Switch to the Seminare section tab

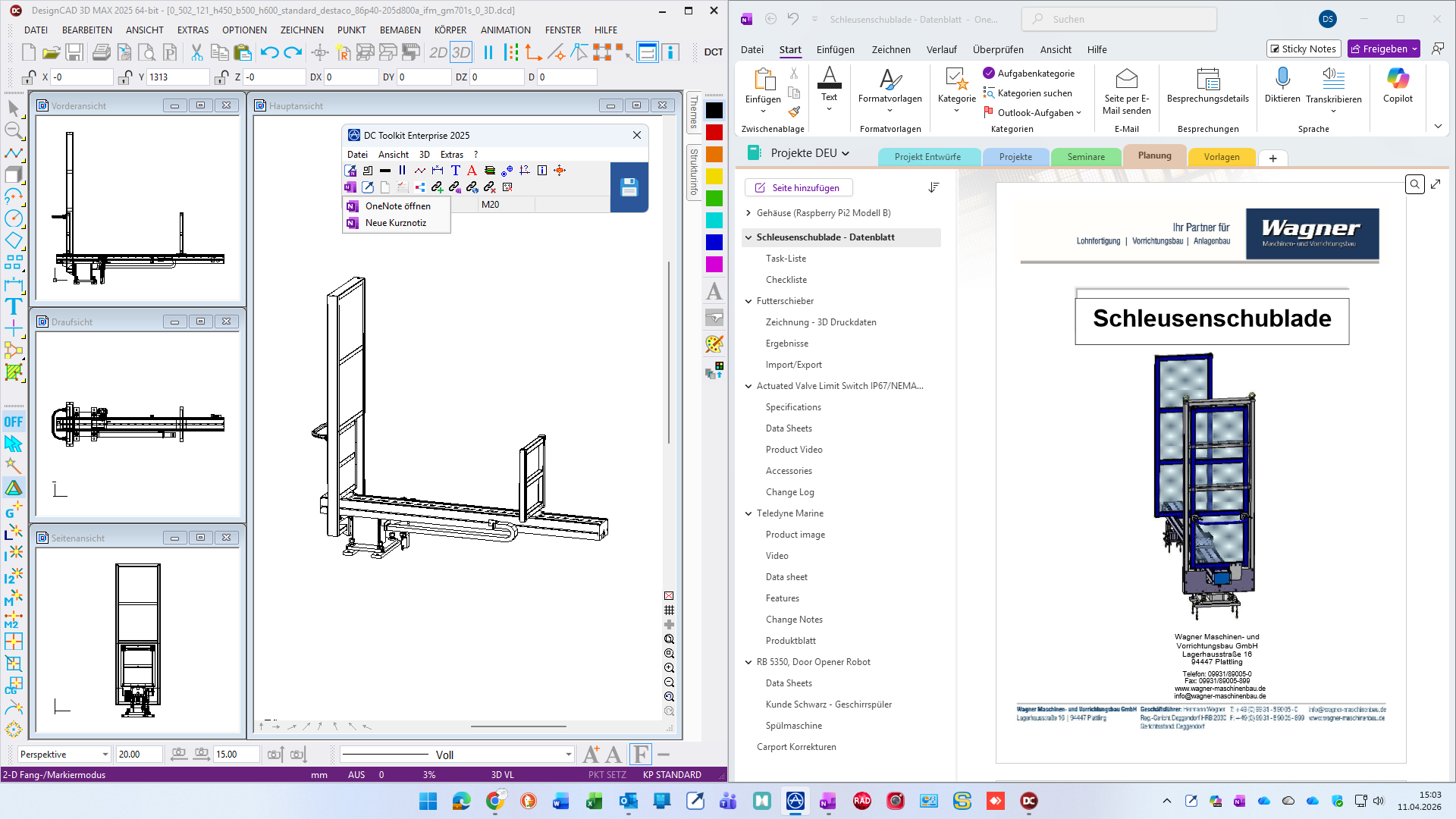(x=1085, y=157)
